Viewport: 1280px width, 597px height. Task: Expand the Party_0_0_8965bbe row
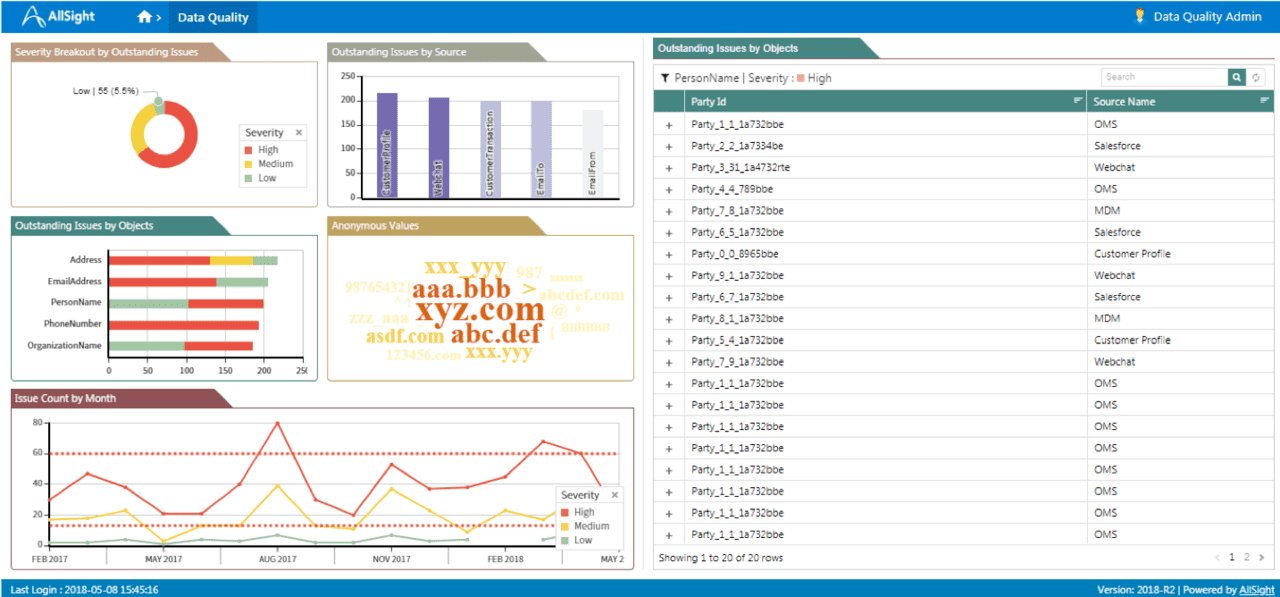coord(669,254)
